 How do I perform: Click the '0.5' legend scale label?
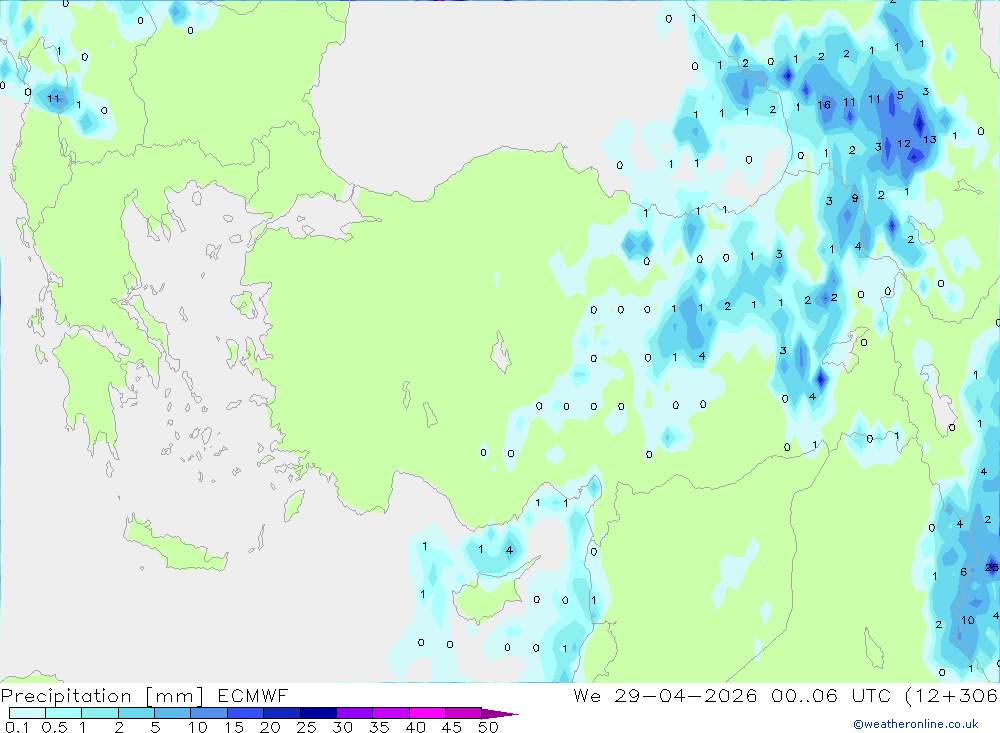54,727
